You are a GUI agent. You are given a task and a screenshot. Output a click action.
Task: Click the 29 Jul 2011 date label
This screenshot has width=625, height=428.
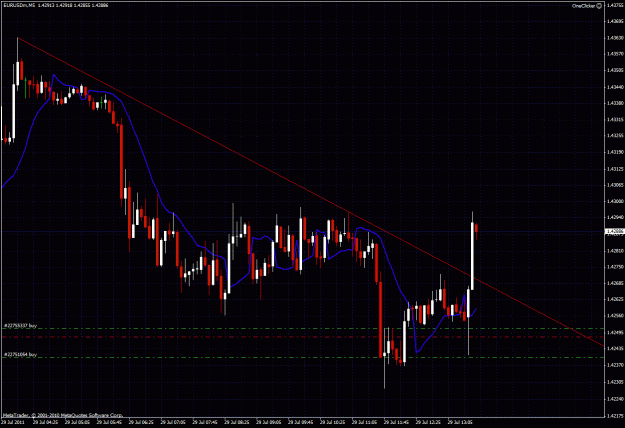pos(13,421)
